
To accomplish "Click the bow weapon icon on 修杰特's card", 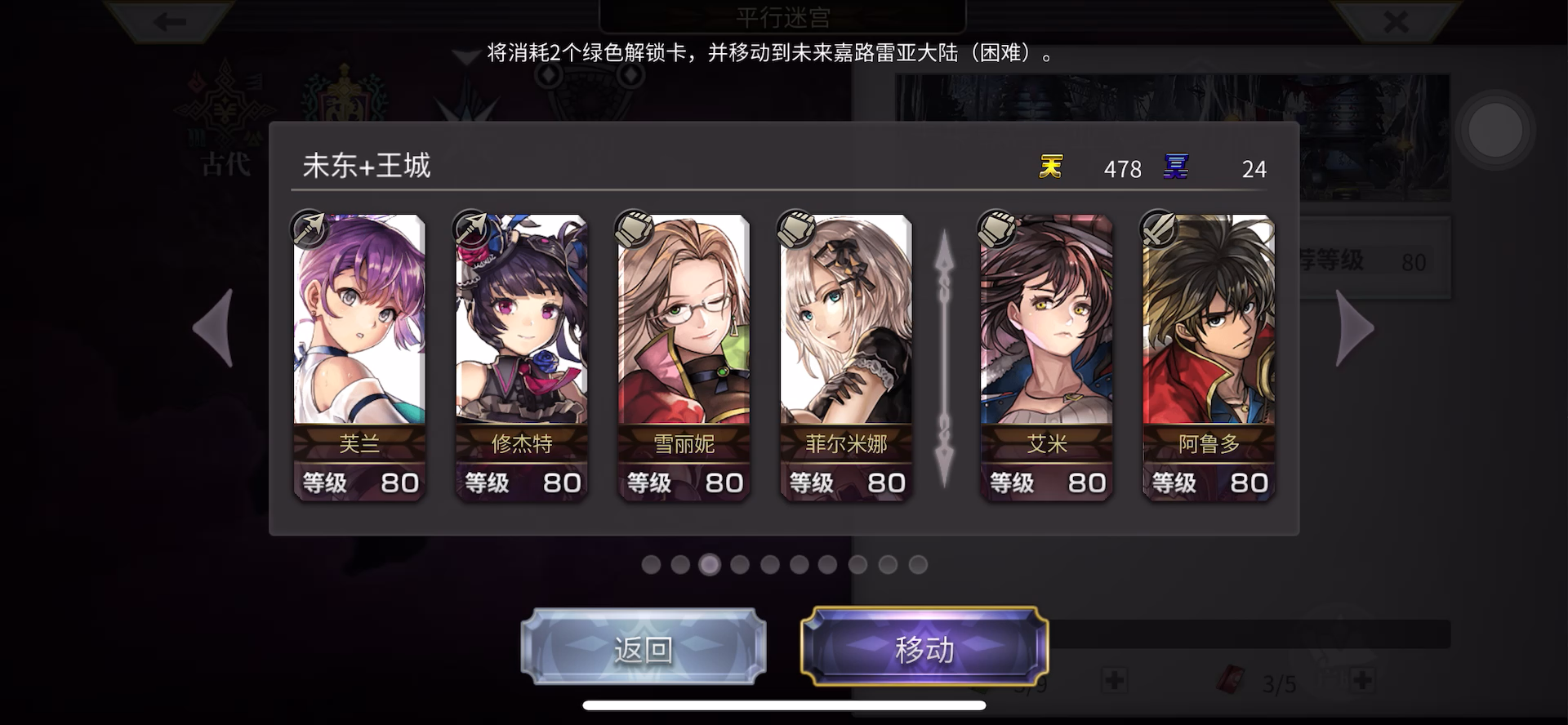I will point(471,229).
